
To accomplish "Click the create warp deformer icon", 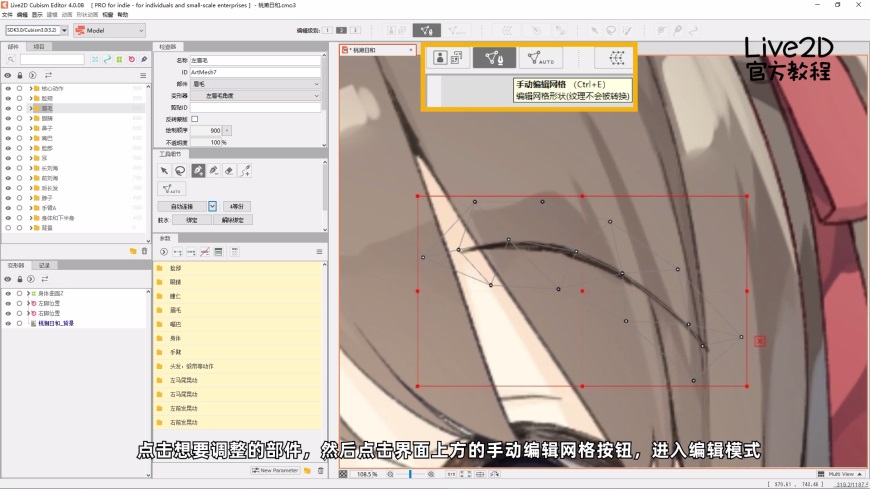I will 507,31.
